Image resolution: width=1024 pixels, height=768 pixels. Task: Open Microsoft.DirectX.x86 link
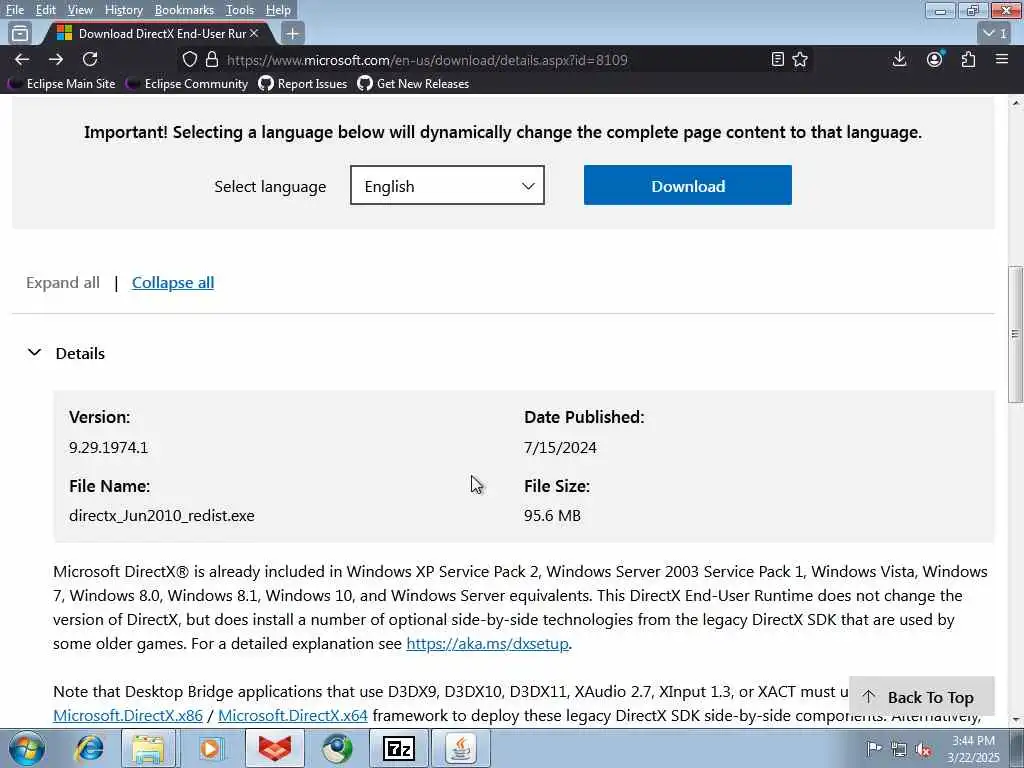click(x=128, y=715)
